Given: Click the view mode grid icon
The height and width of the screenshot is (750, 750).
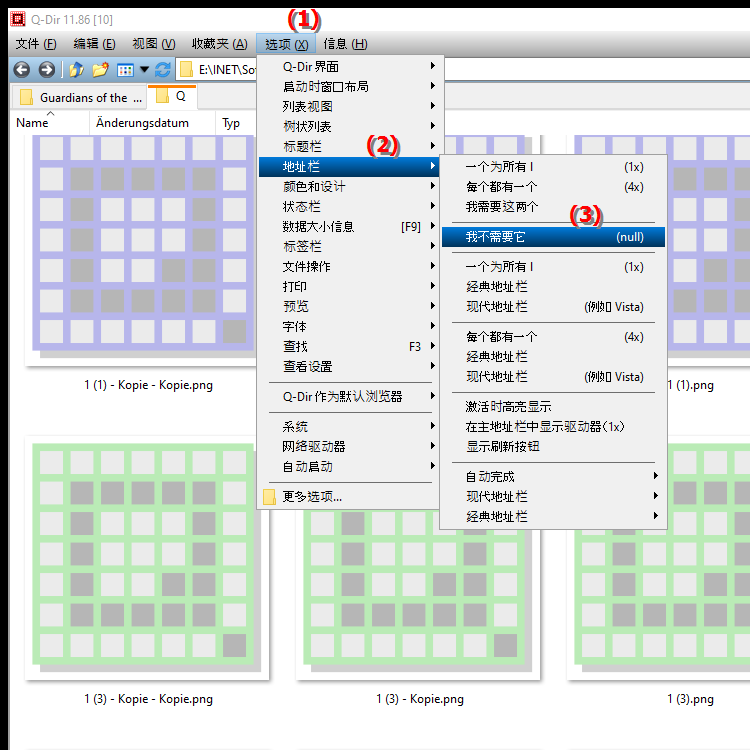Looking at the screenshot, I should tap(125, 70).
